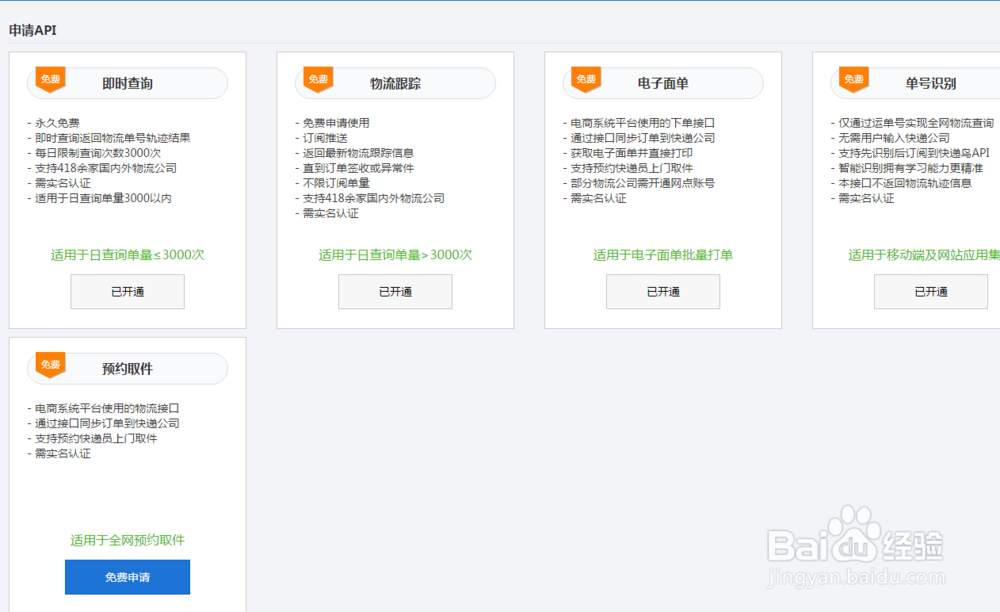Click 已开通 under 单号识别

click(931, 291)
